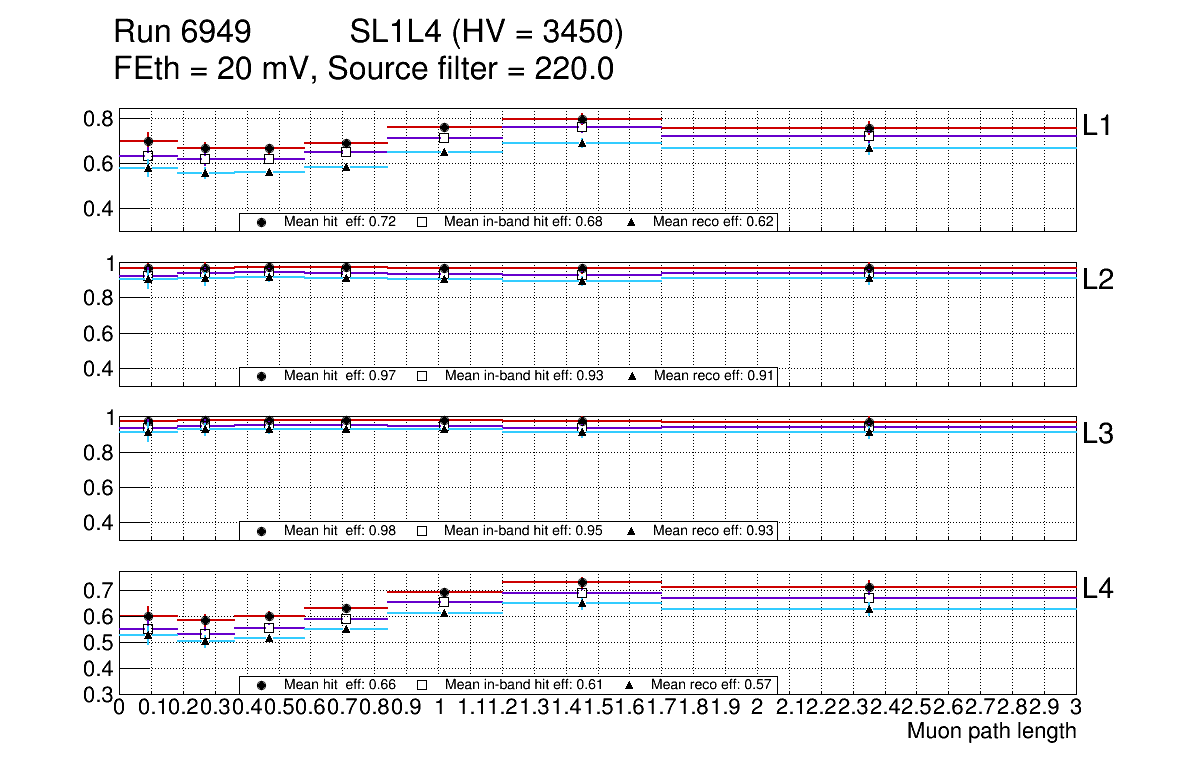Click the 'Mean hit eff: 0.72' legend text

click(x=340, y=222)
